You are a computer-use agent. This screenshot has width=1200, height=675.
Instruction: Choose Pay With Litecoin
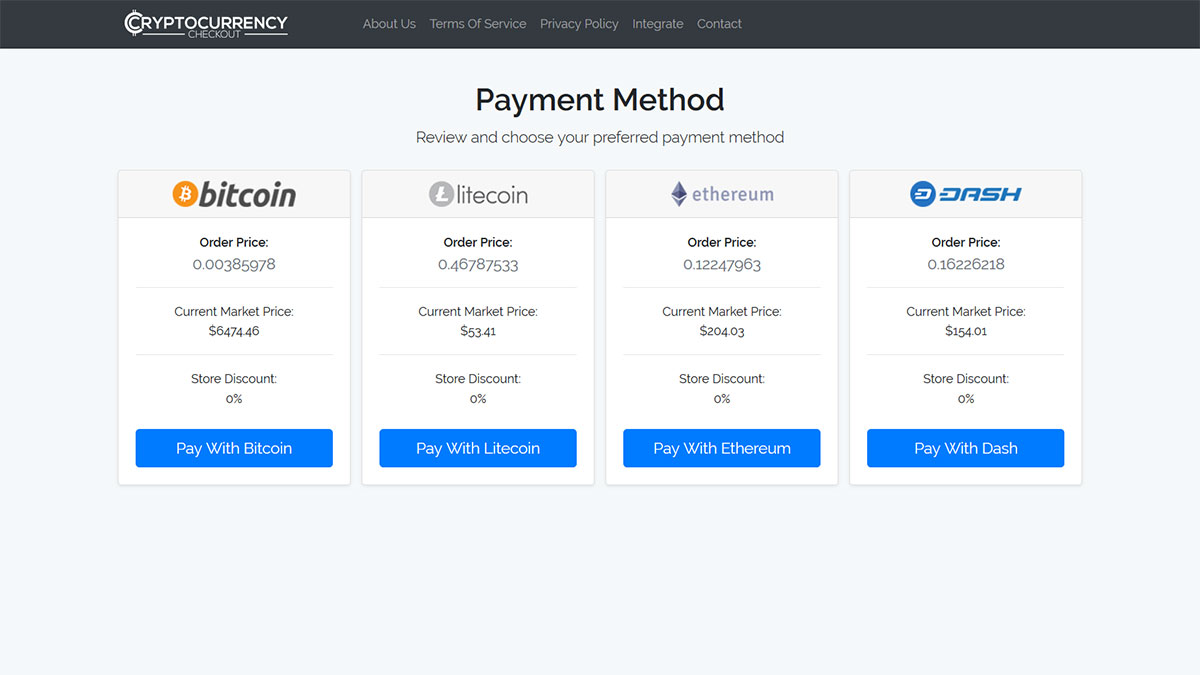coord(478,448)
